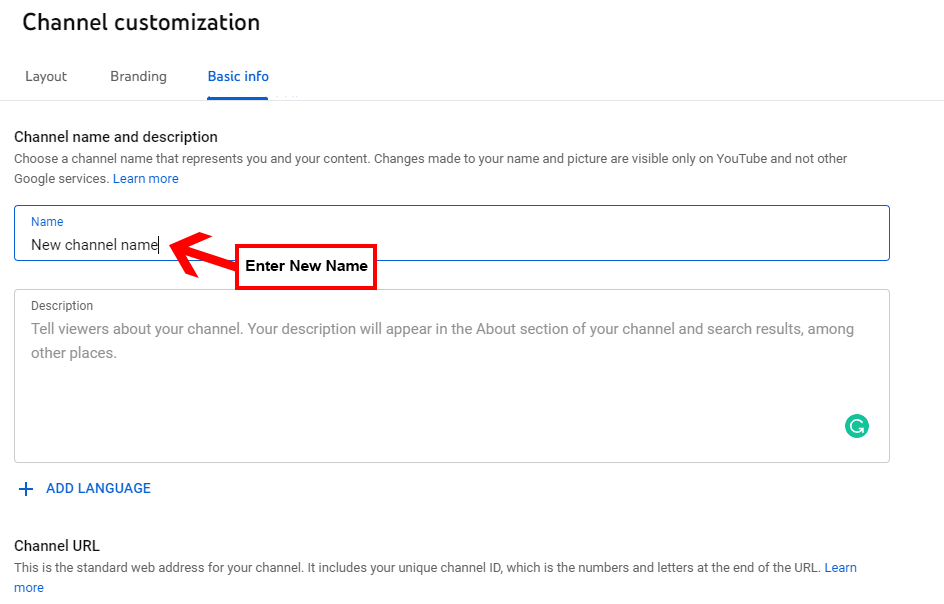Image resolution: width=944 pixels, height=604 pixels.
Task: Open the Branding tab
Action: point(138,76)
